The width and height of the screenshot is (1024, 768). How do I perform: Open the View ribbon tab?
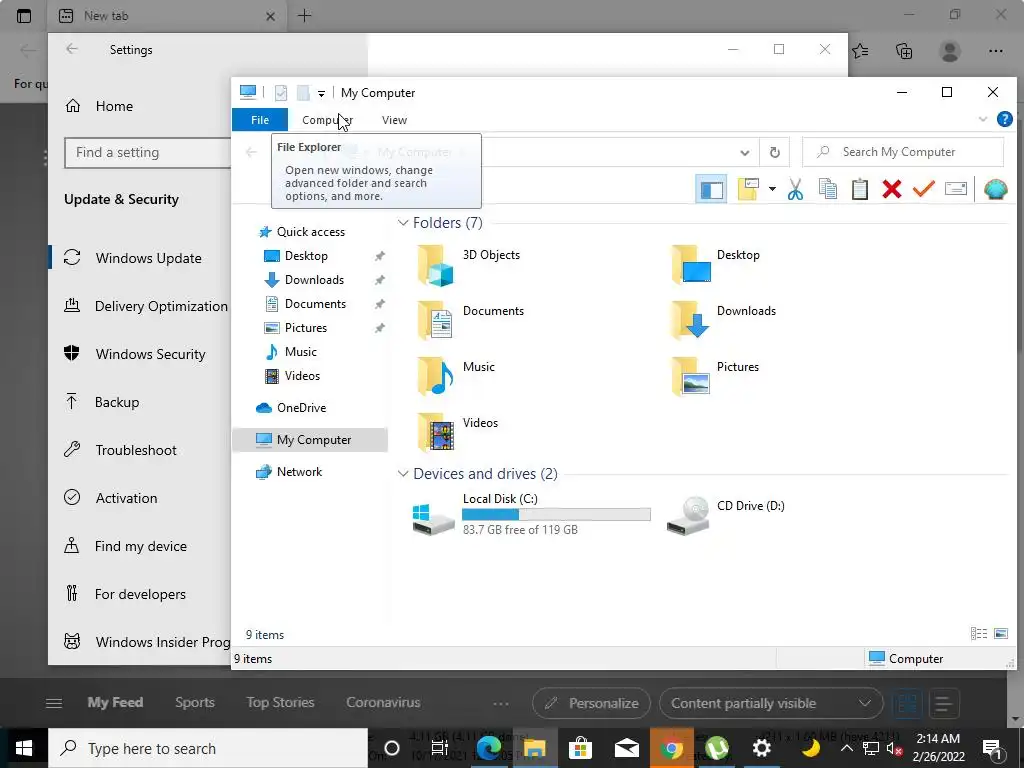[x=394, y=120]
